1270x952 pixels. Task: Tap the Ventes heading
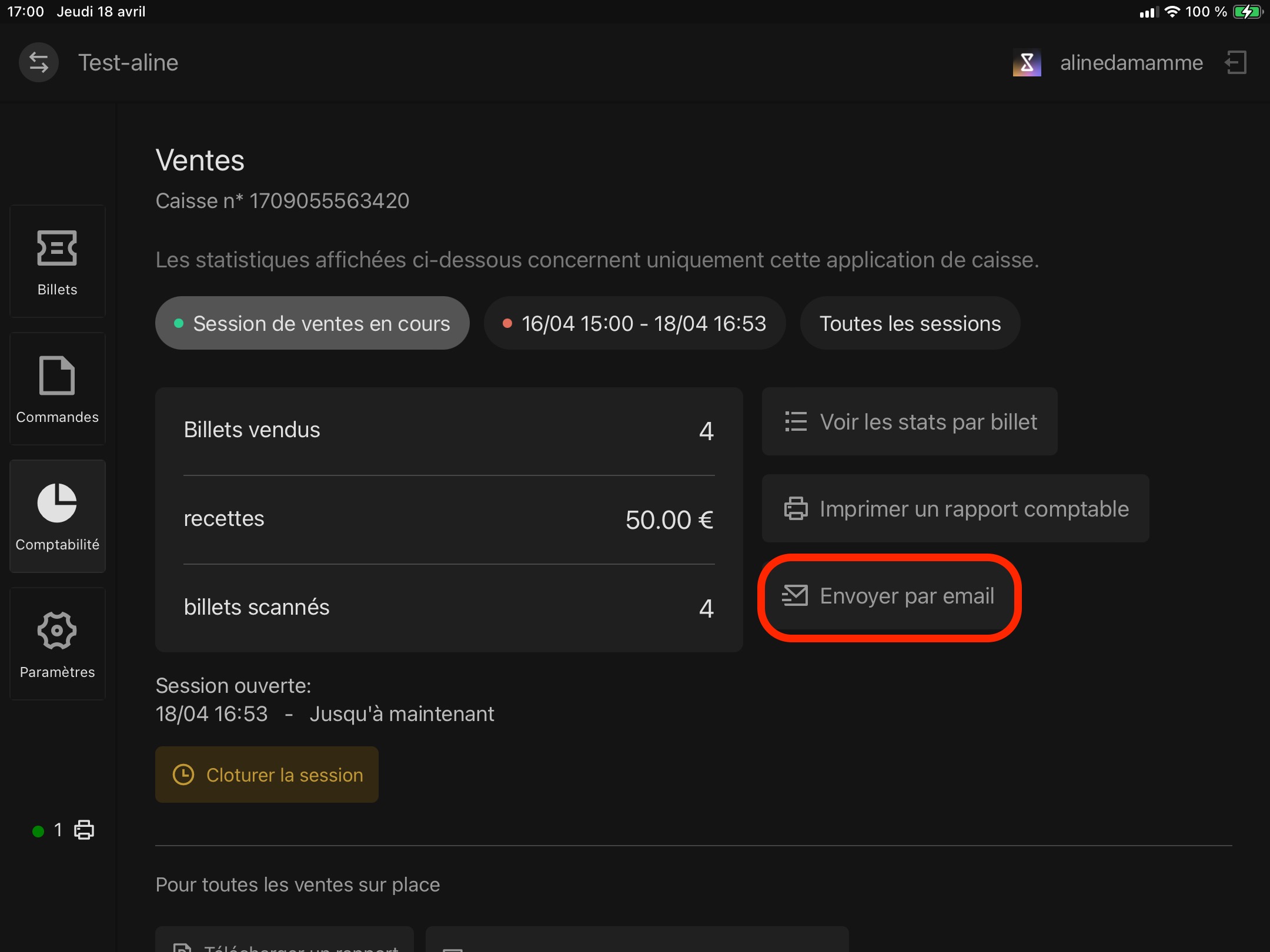pos(200,160)
